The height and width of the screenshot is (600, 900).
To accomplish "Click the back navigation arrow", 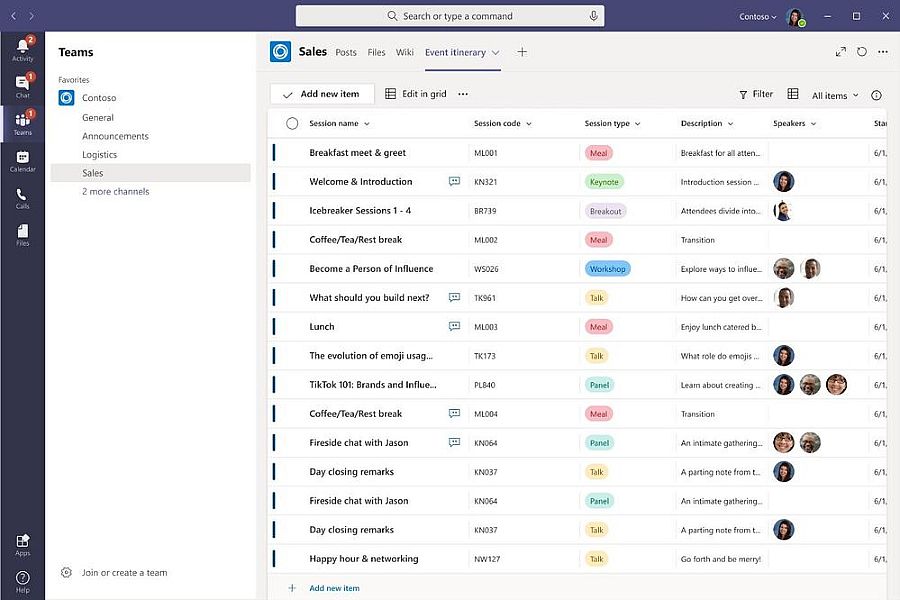I will (14, 16).
